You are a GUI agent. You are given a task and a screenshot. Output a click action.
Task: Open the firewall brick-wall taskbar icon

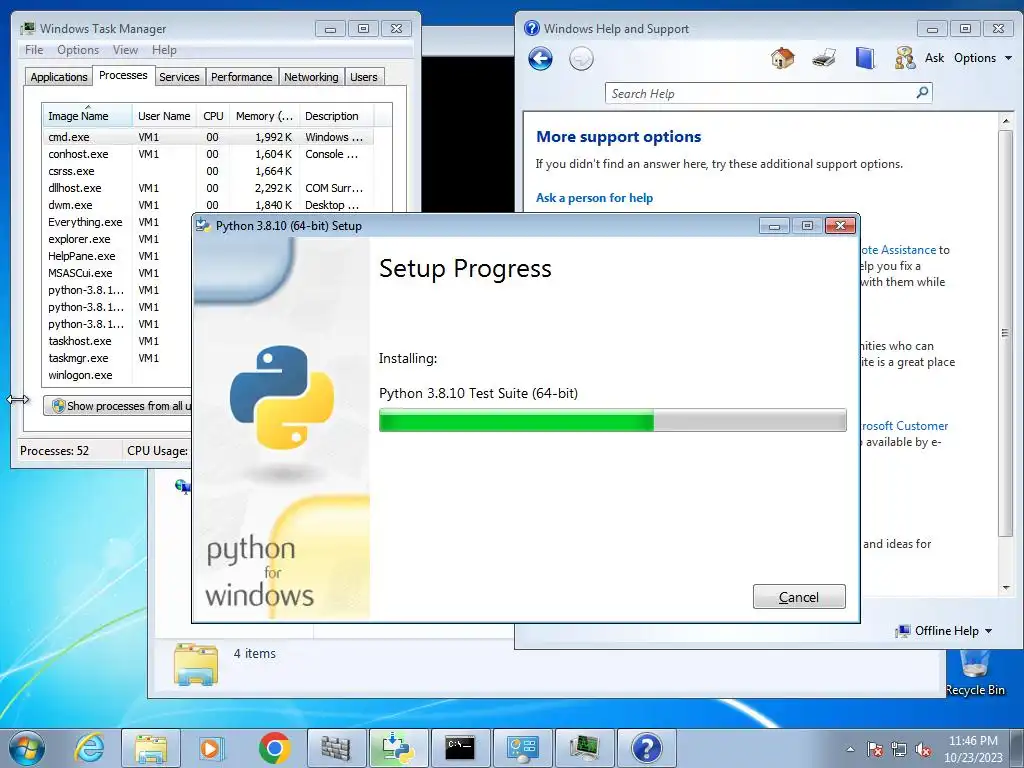(x=336, y=748)
